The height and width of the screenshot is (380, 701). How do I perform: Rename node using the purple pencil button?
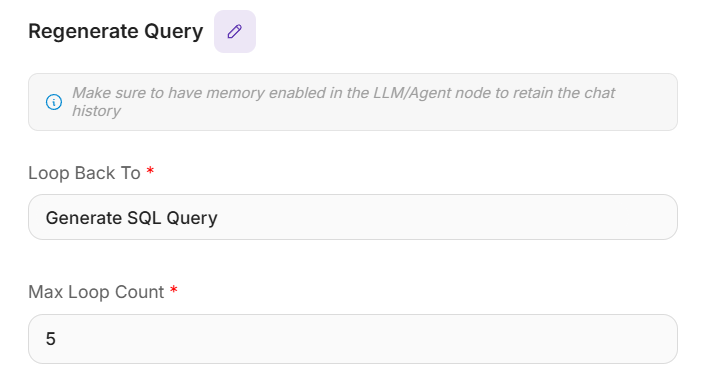pos(235,32)
